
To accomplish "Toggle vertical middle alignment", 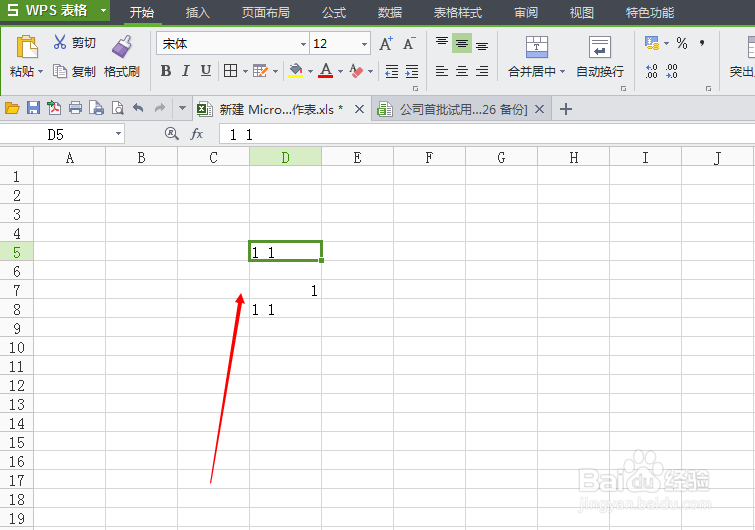I will coord(462,43).
